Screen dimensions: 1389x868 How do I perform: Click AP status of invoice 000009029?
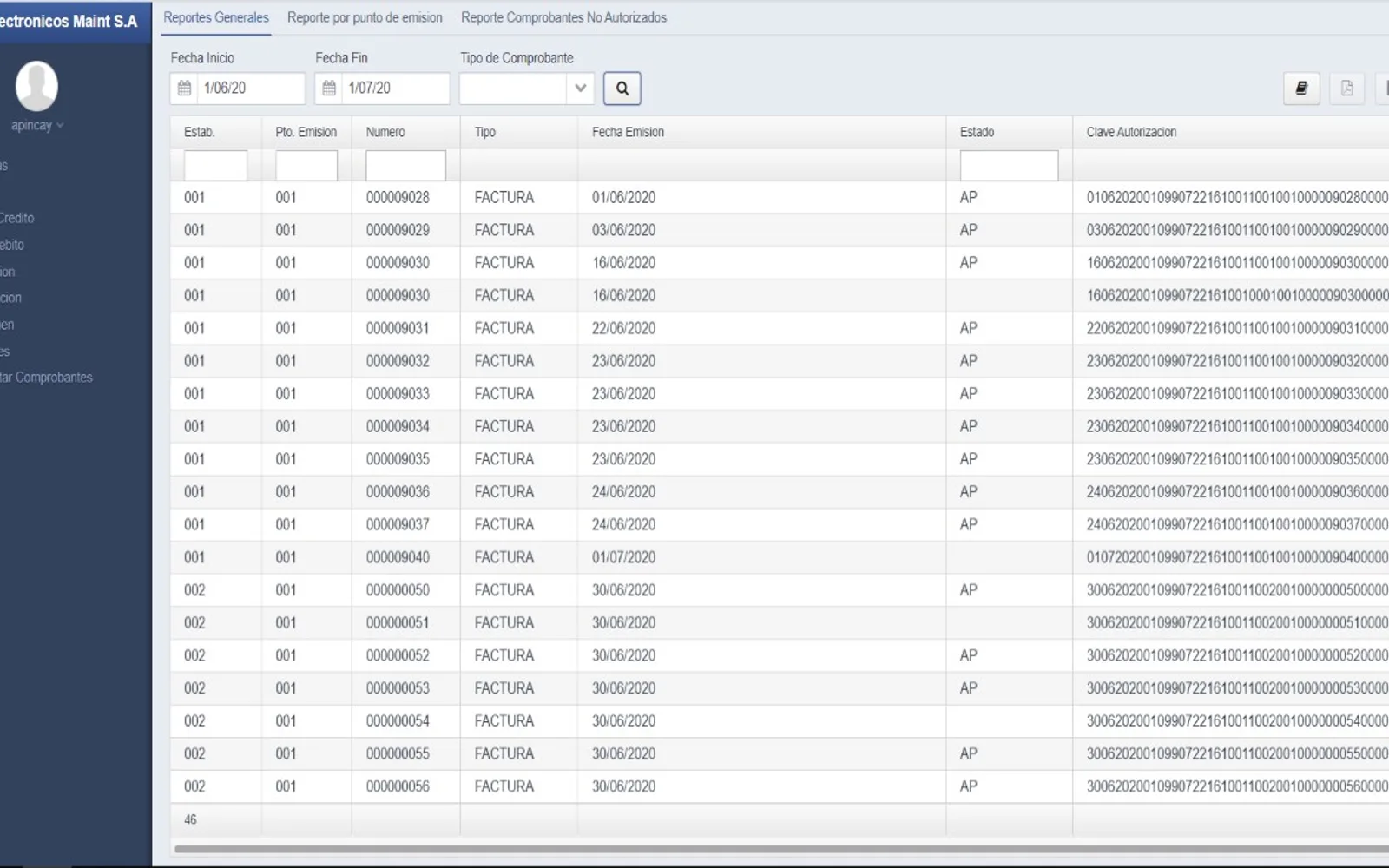coord(968,230)
